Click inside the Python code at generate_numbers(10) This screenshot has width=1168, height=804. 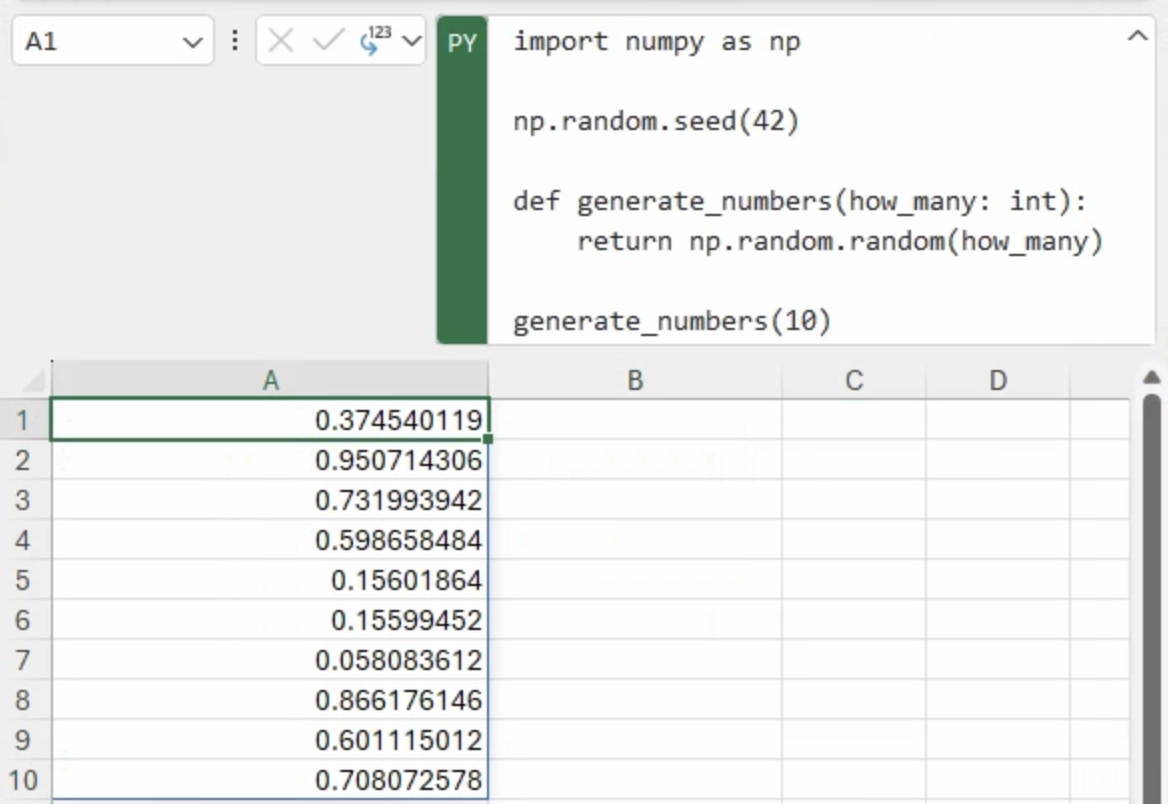pyautogui.click(x=672, y=322)
